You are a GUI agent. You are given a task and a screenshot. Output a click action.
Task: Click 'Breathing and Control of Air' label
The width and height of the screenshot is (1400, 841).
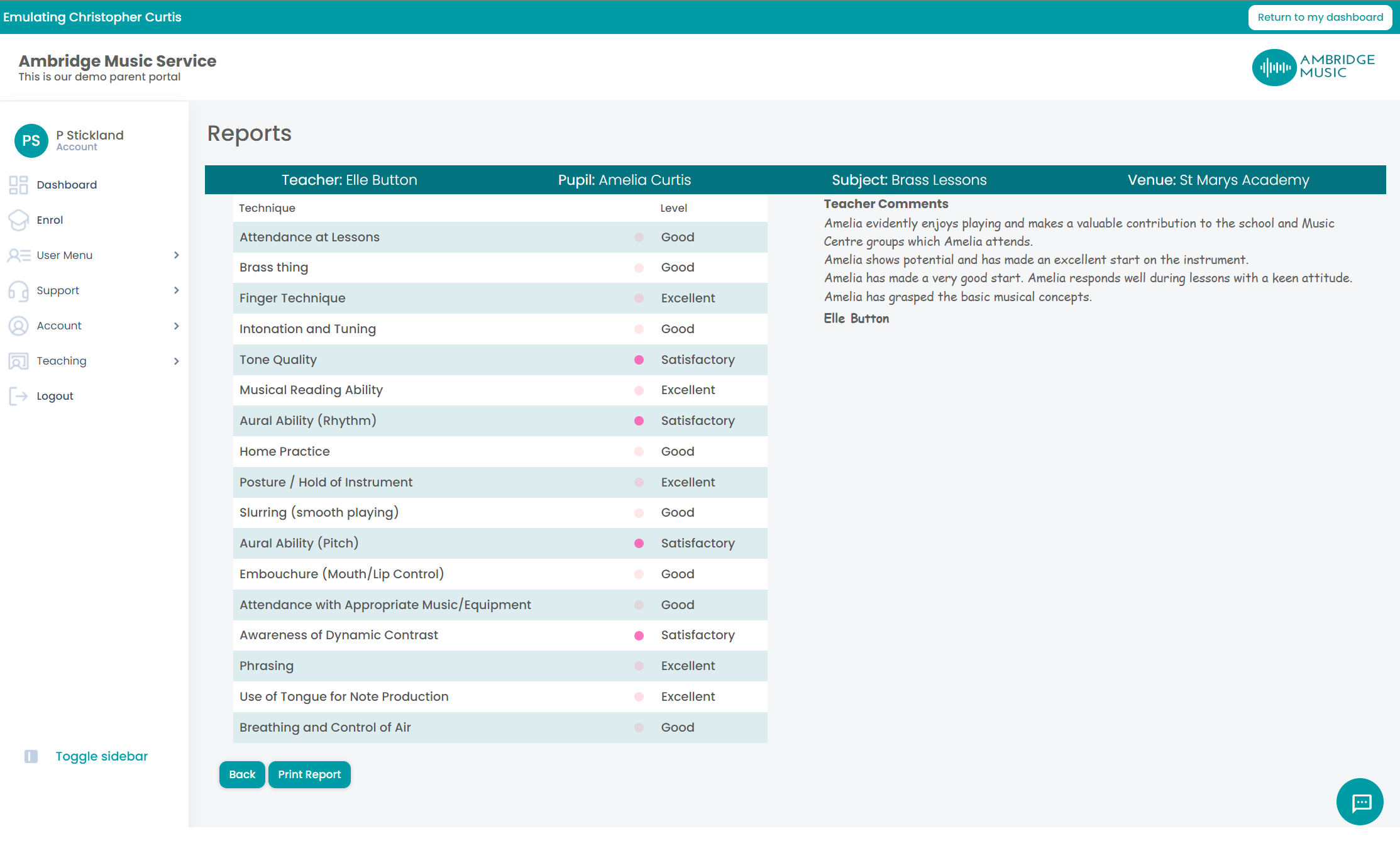tap(325, 727)
